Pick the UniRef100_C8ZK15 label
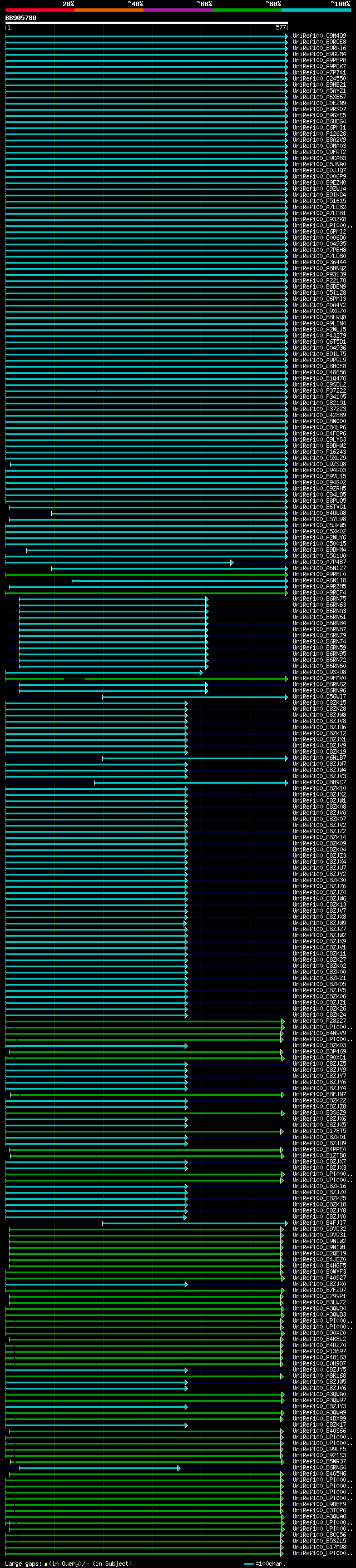The height and width of the screenshot is (1568, 356). [x=319, y=703]
